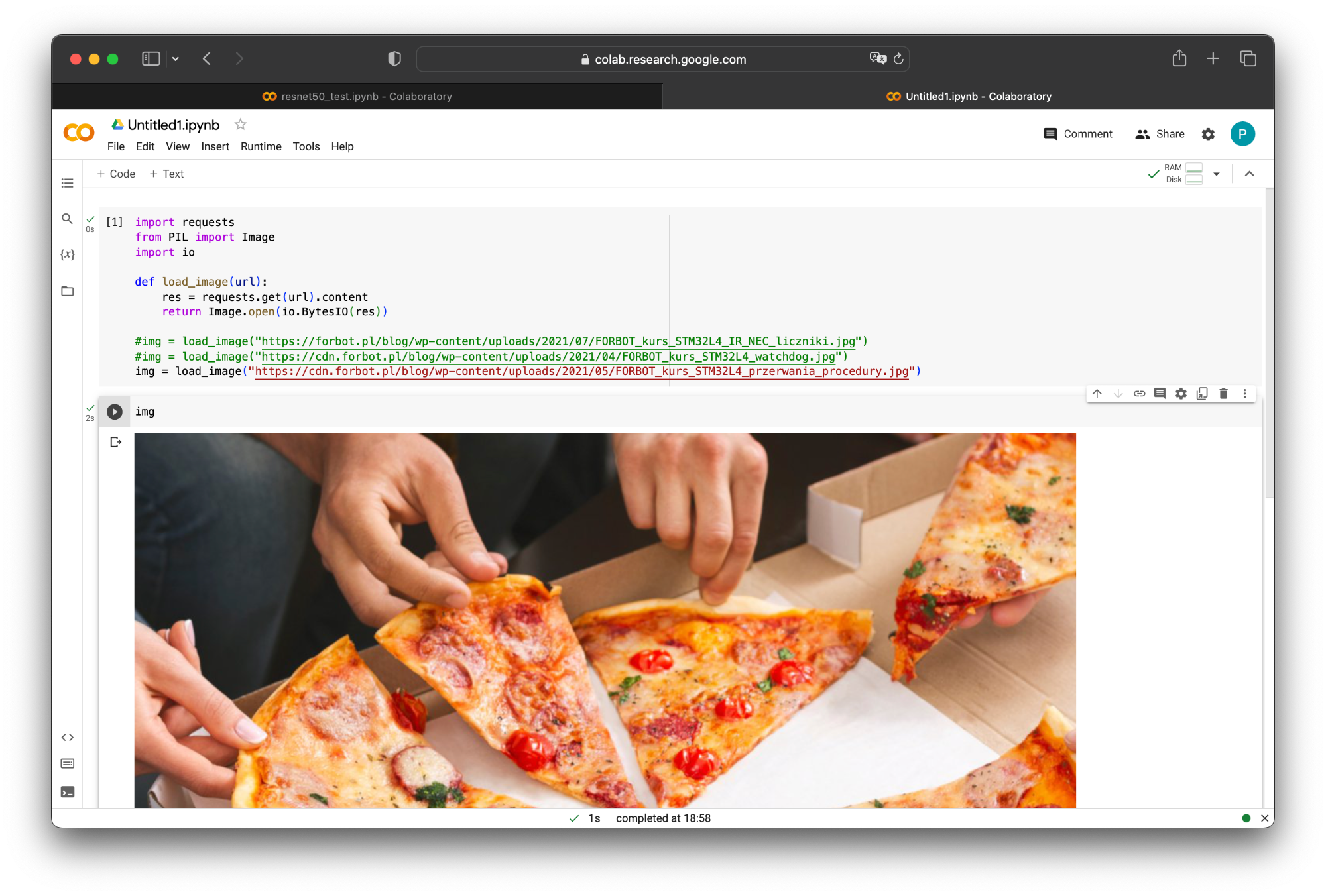
Task: Click the IR_NEC_liczniki.jpg commented URL
Action: click(x=558, y=342)
